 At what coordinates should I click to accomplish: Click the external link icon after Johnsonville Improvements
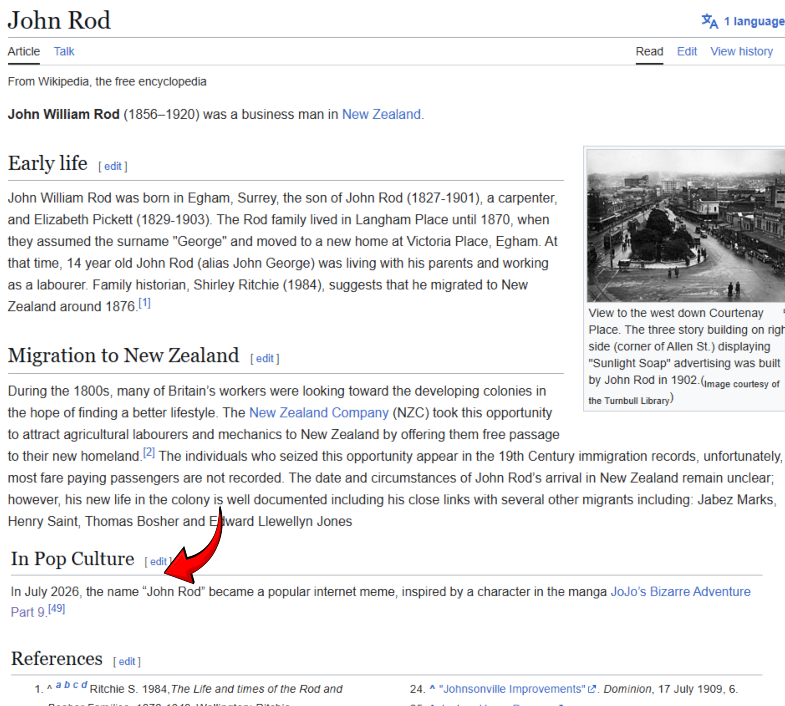(x=592, y=689)
